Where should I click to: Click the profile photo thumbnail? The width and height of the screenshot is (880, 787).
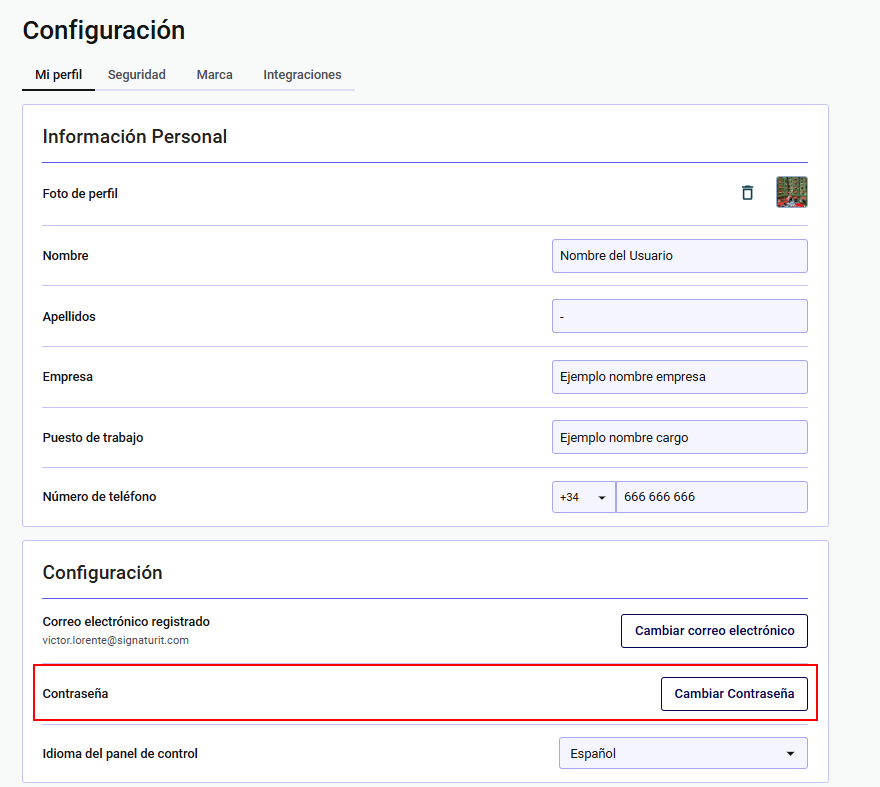coord(791,192)
